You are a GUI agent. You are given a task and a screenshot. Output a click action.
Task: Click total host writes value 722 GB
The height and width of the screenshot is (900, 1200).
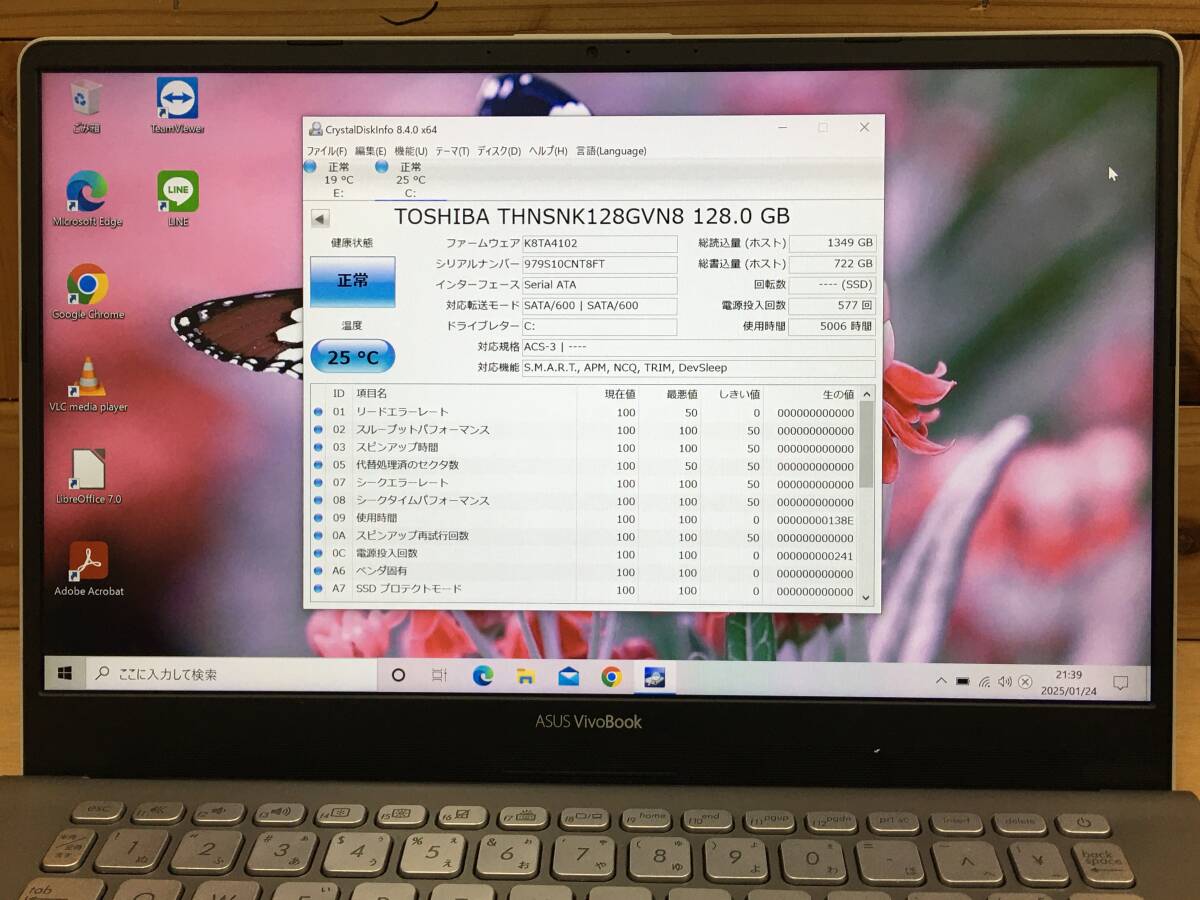(832, 264)
